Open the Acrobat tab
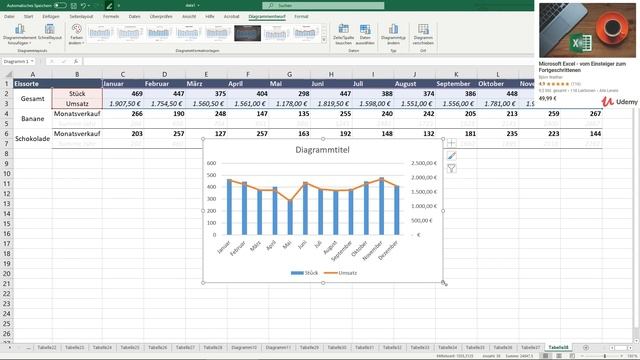Screen dimensions: 640x360 coord(231,16)
